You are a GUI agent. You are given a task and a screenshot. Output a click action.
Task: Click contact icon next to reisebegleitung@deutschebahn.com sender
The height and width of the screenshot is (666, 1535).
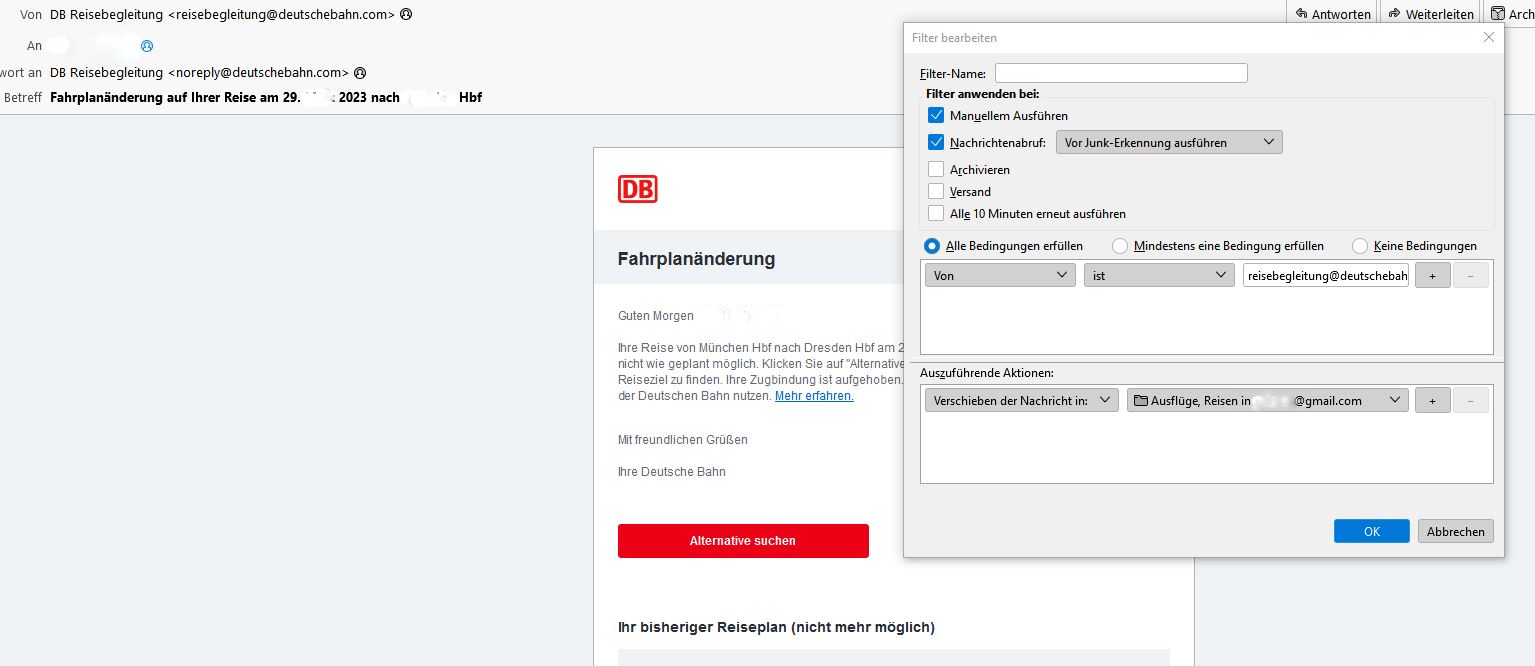tap(406, 15)
